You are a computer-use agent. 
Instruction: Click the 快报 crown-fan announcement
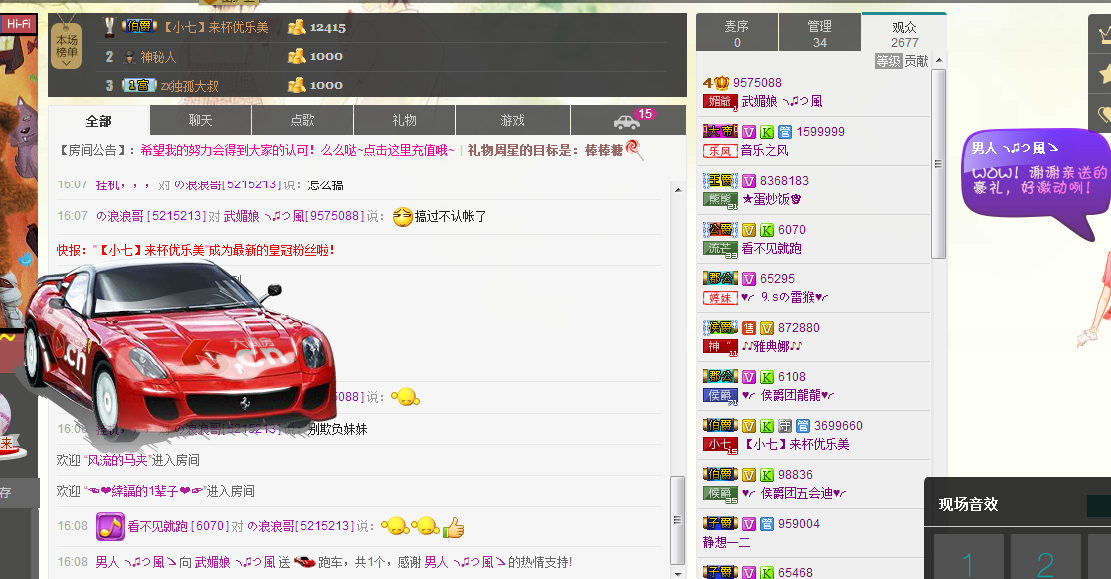click(196, 250)
